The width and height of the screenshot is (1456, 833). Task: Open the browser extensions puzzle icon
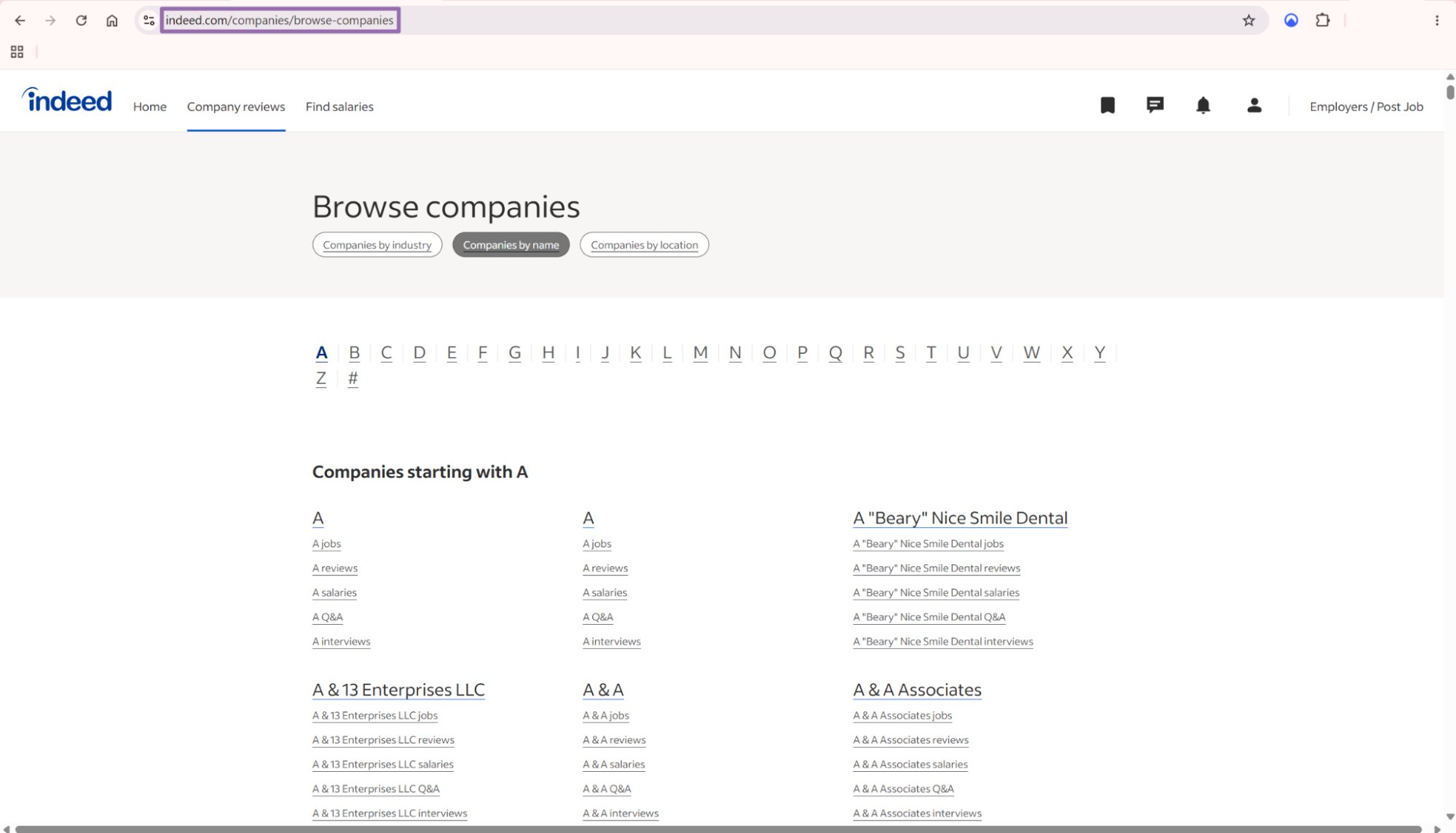pyautogui.click(x=1323, y=20)
